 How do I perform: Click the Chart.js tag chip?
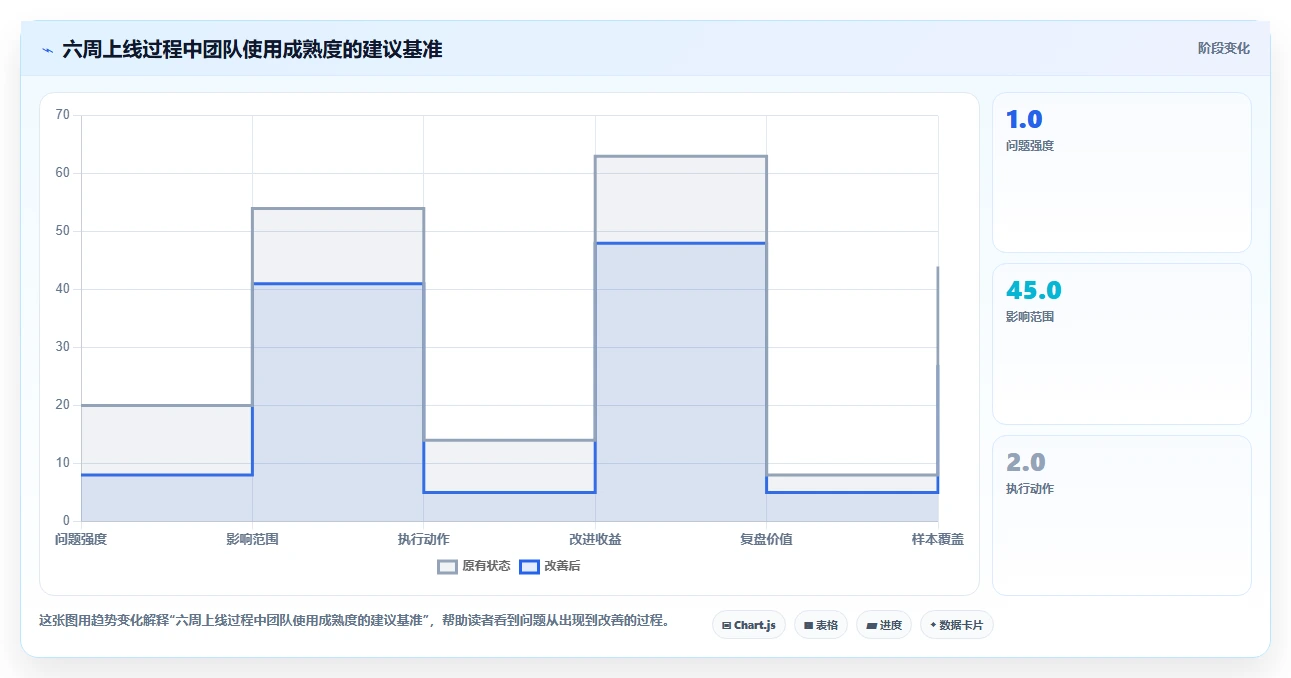tap(749, 625)
